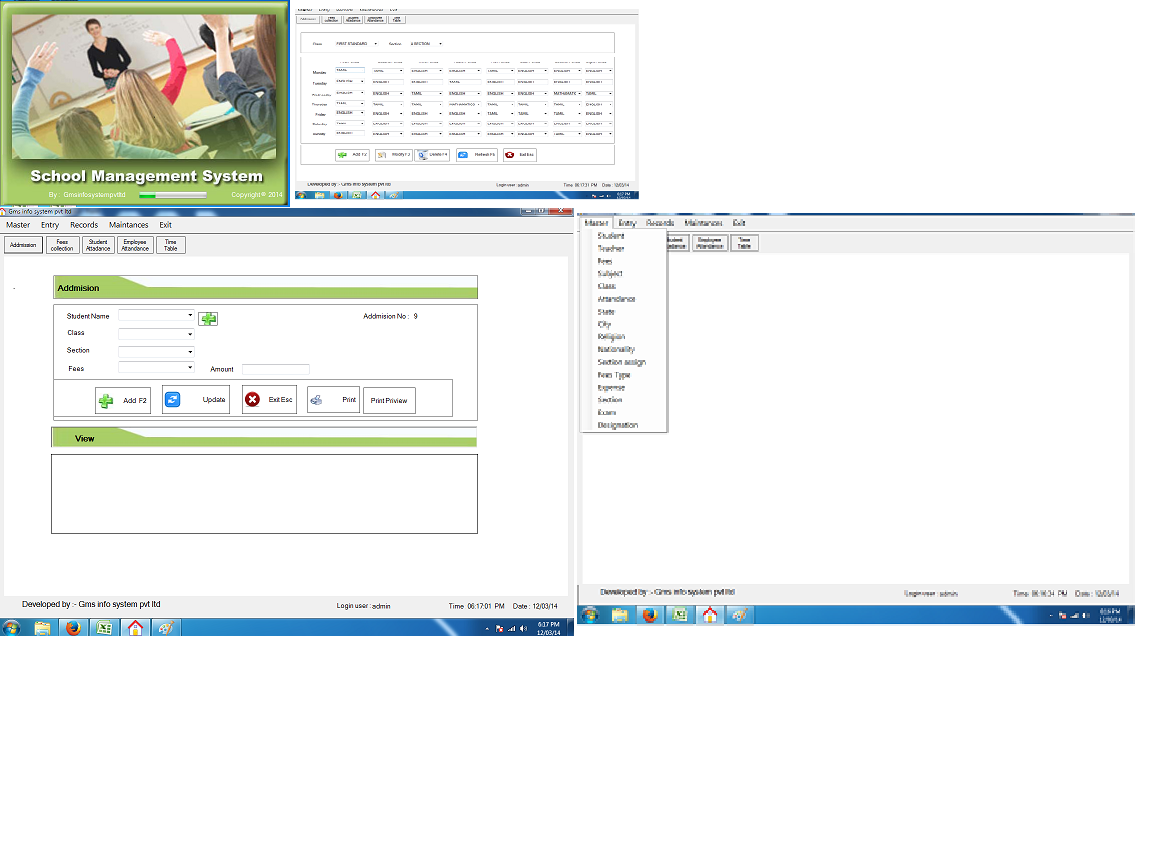Click Refresh F5 button in timetable window
The width and height of the screenshot is (1152, 864).
477,155
